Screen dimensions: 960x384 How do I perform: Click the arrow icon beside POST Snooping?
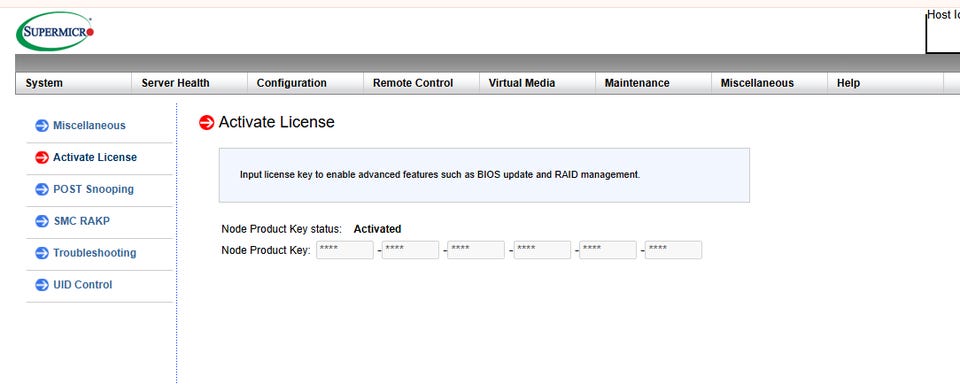click(x=42, y=189)
